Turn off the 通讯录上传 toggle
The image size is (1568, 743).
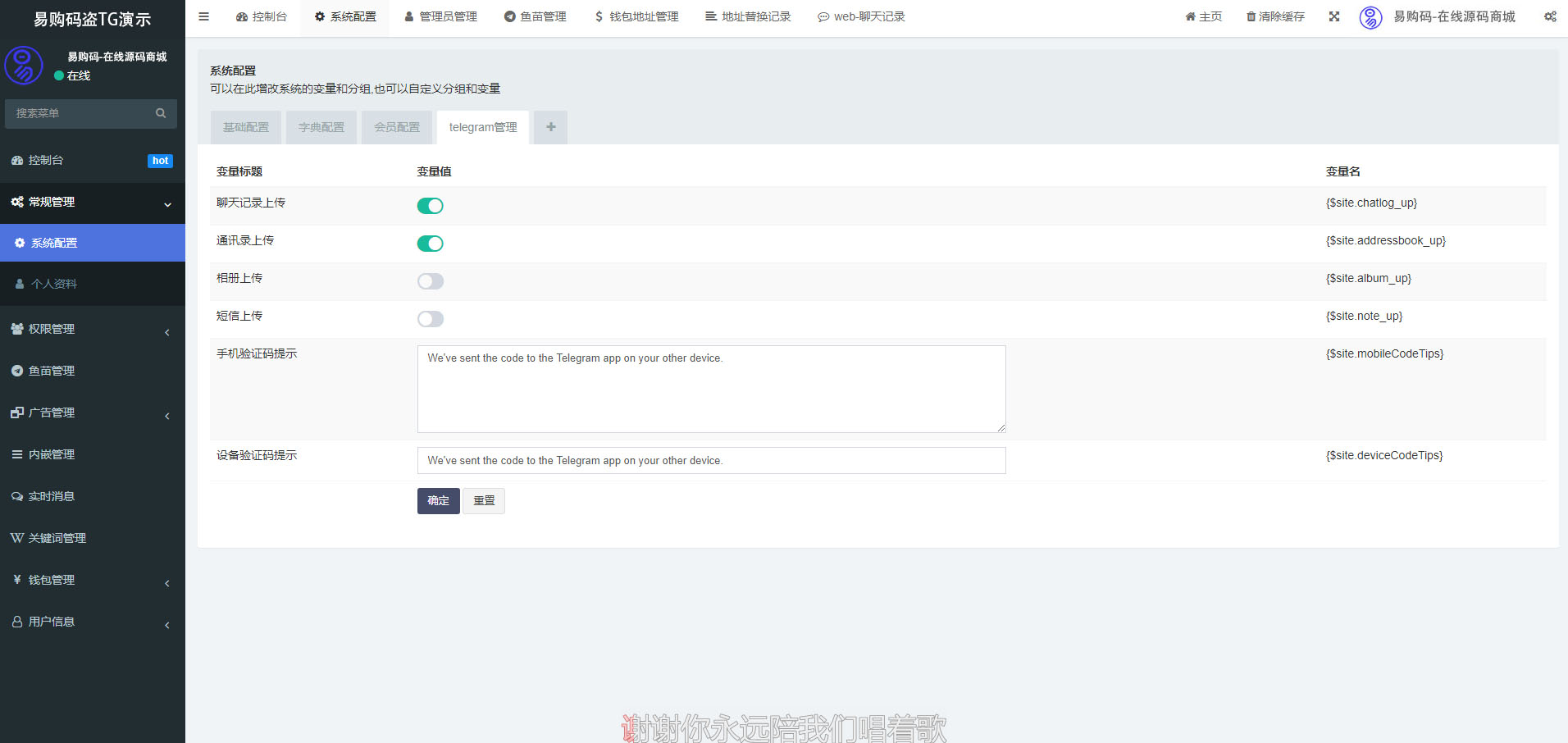pyautogui.click(x=430, y=244)
